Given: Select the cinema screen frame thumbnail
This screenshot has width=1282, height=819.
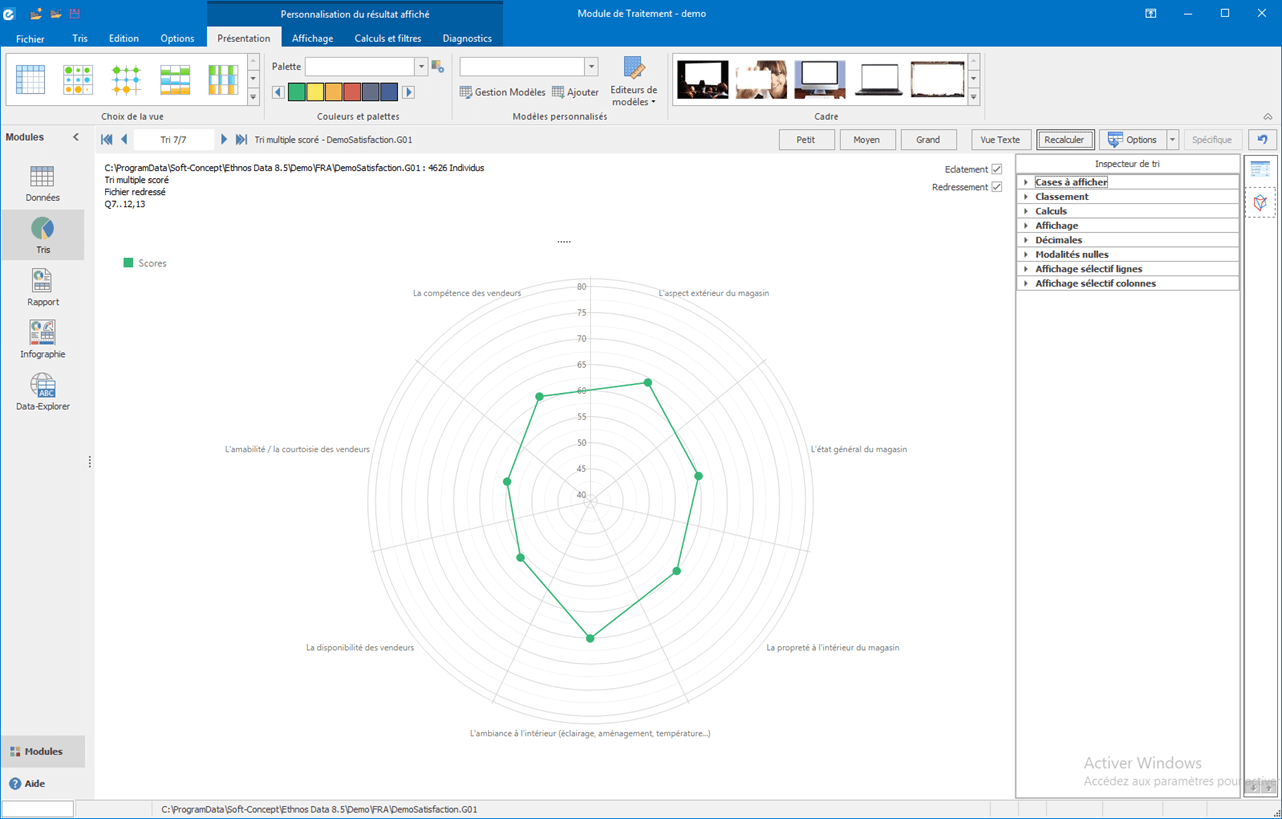Looking at the screenshot, I should 703,80.
